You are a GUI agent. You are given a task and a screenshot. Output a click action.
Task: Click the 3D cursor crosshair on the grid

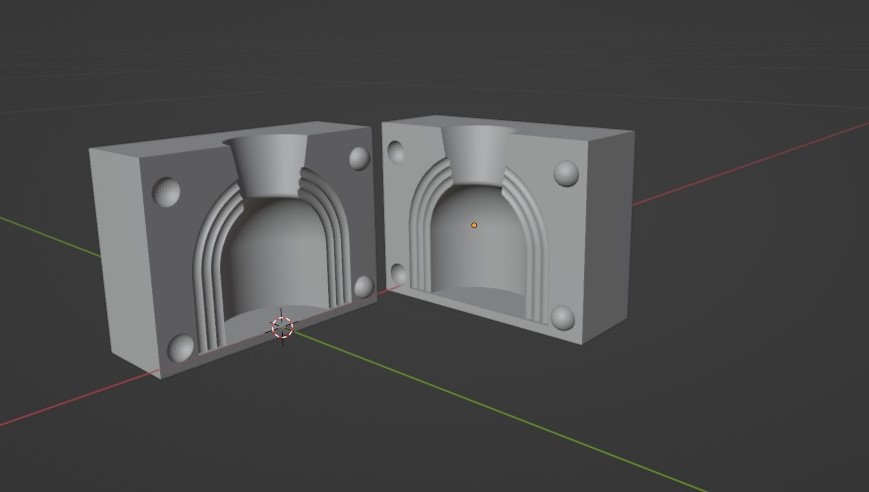(283, 327)
